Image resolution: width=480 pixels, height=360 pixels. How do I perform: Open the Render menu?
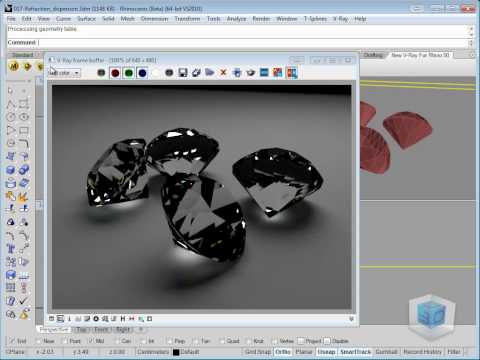[x=261, y=19]
